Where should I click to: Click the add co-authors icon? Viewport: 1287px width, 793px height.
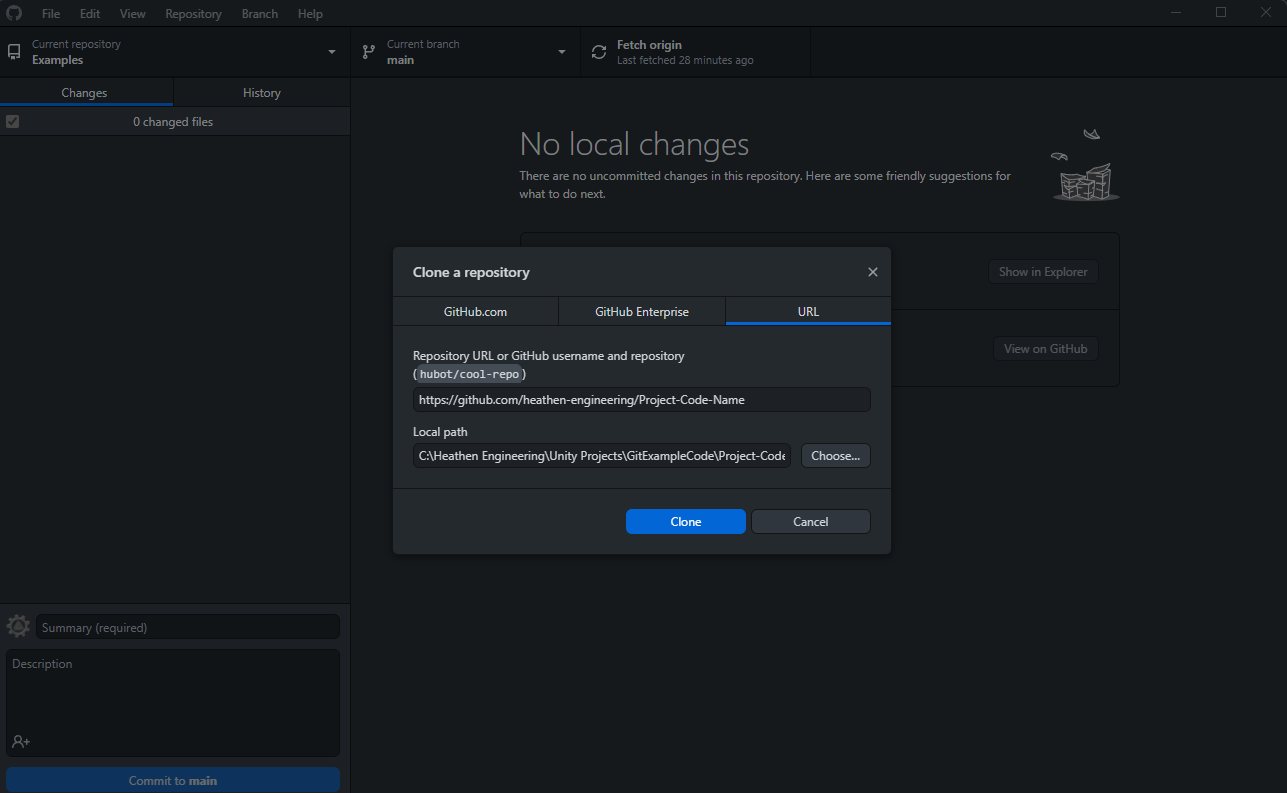coord(21,742)
